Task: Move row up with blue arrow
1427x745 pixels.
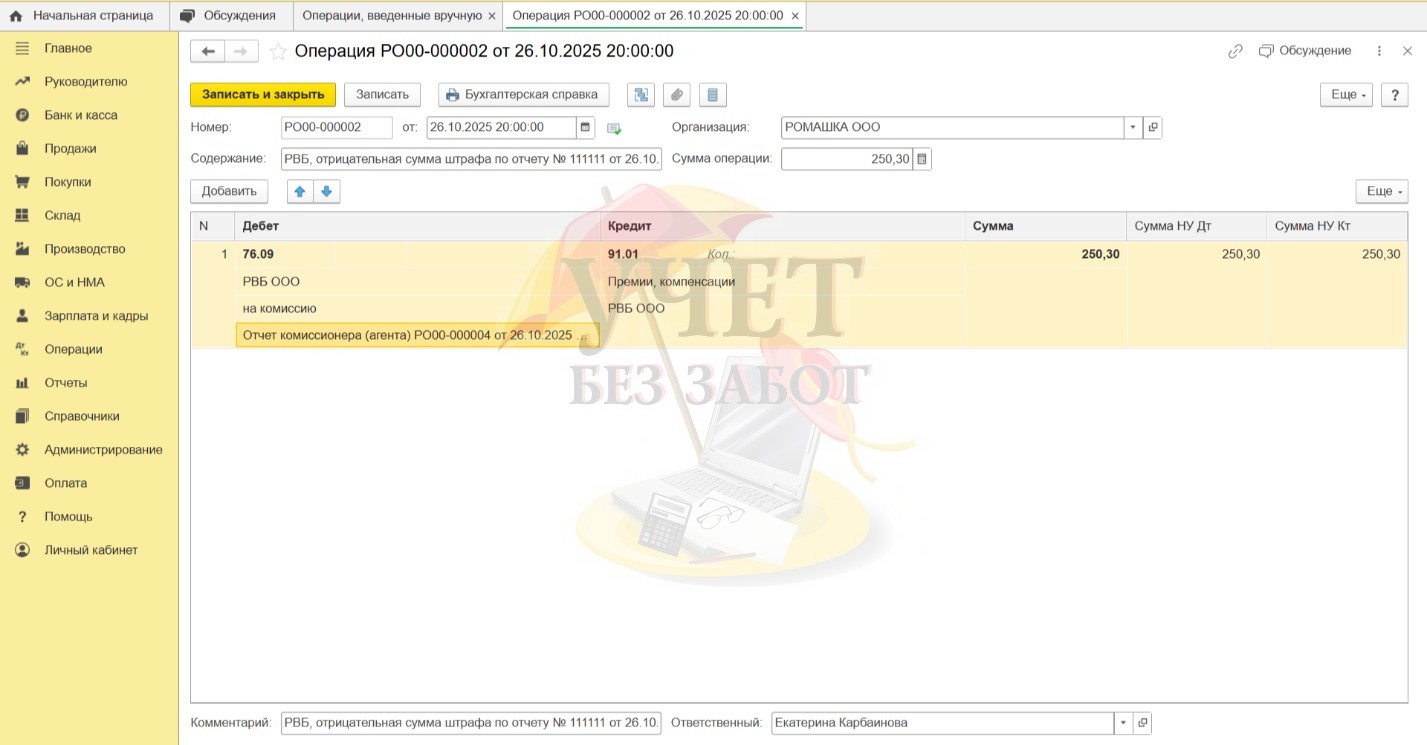Action: [300, 192]
